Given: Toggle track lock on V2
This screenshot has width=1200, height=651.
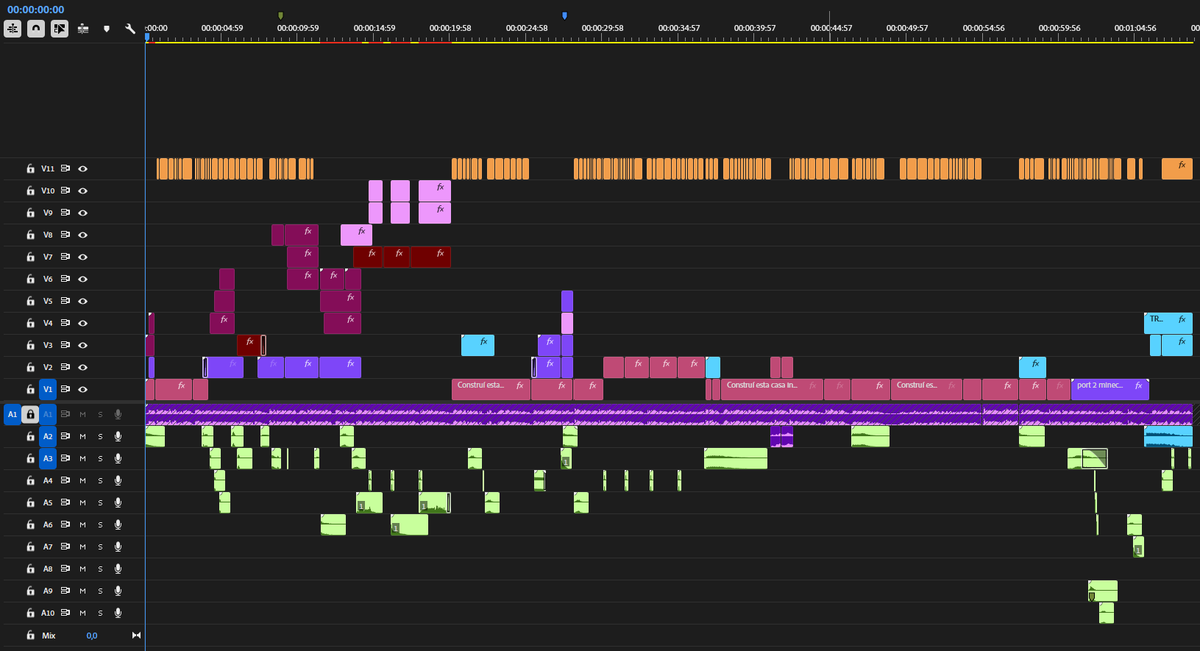Looking at the screenshot, I should click(31, 366).
